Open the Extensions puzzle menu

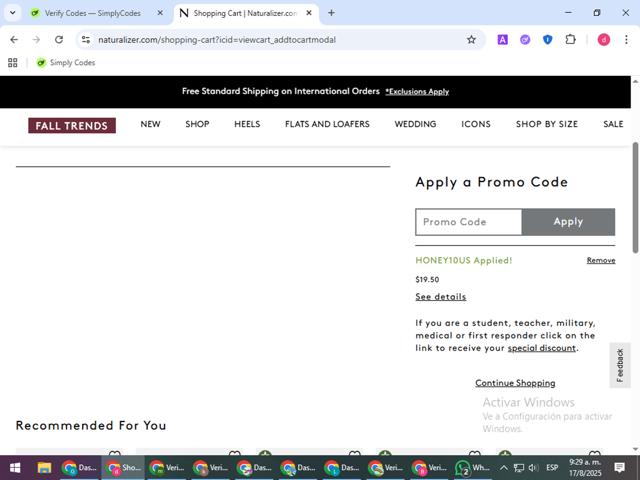coord(570,40)
